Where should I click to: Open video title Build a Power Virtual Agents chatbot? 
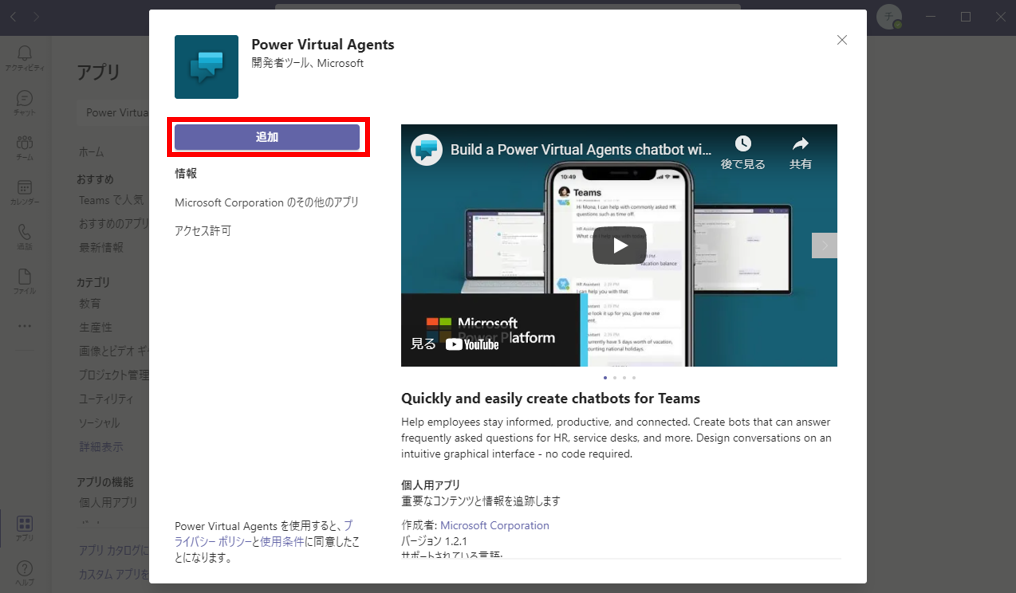coord(581,150)
